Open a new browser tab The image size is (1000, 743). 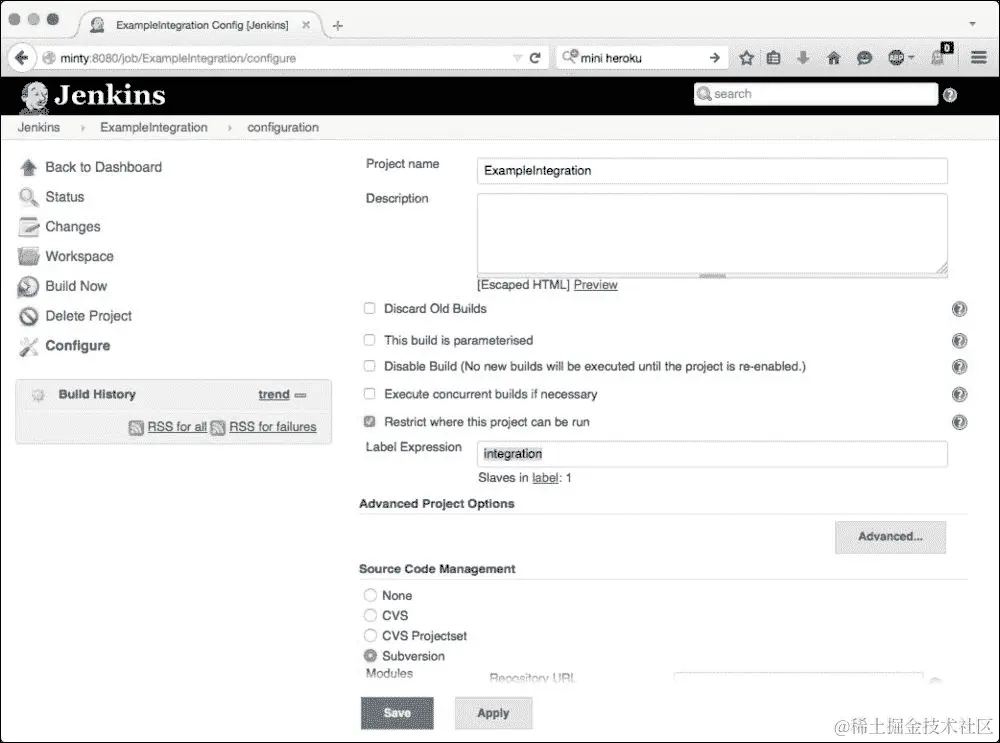pyautogui.click(x=338, y=26)
